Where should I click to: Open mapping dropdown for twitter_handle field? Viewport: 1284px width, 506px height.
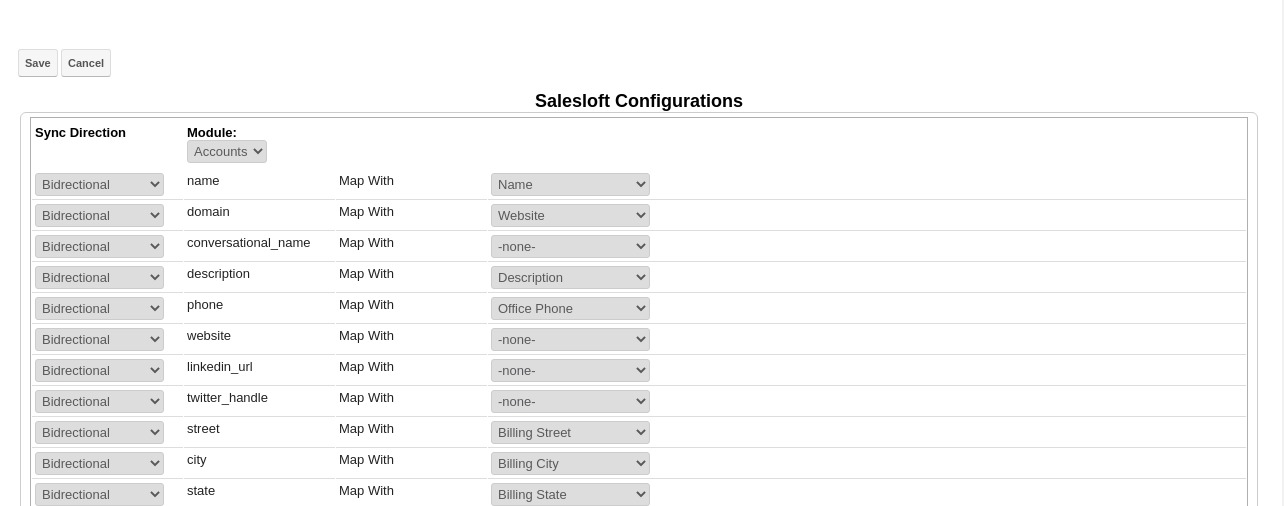tap(570, 402)
